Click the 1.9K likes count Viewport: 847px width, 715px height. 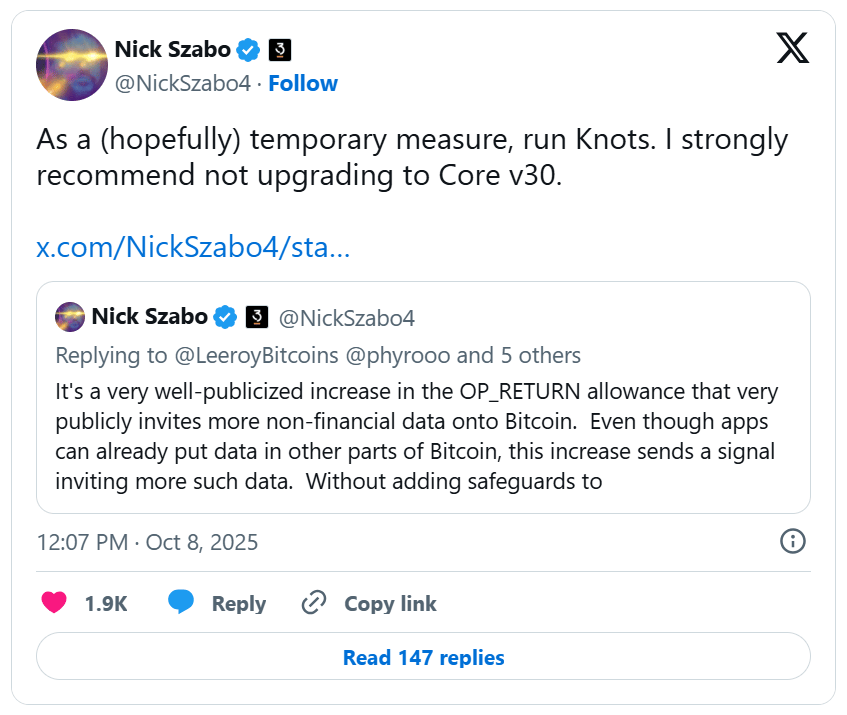105,603
